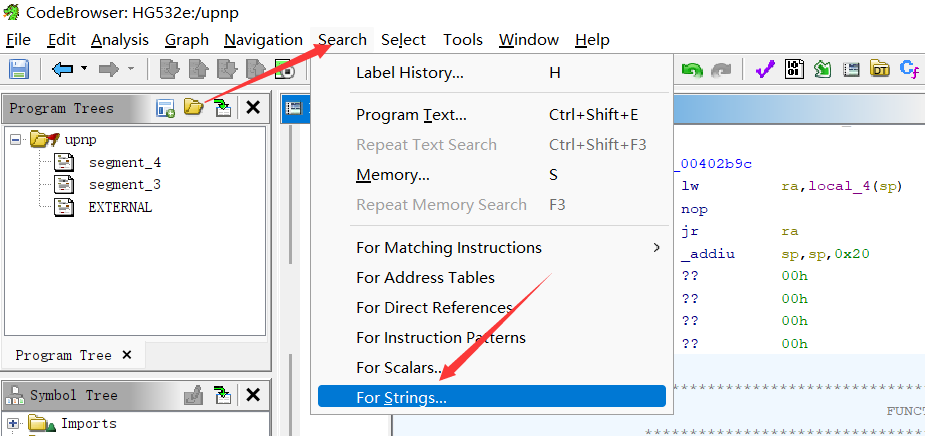
Task: Select the upnp root folder
Action: coord(81,140)
